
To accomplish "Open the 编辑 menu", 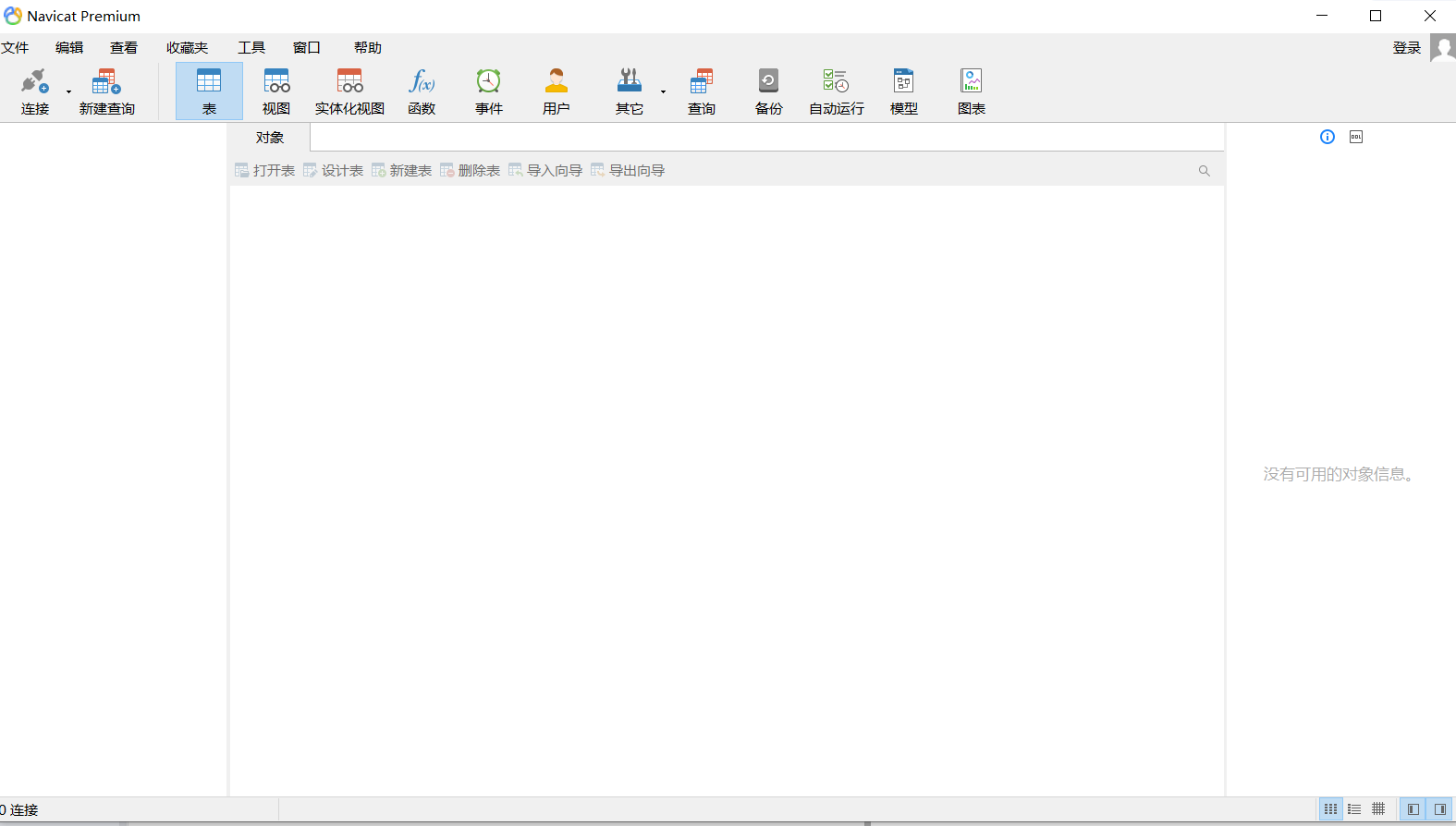I will pyautogui.click(x=69, y=47).
